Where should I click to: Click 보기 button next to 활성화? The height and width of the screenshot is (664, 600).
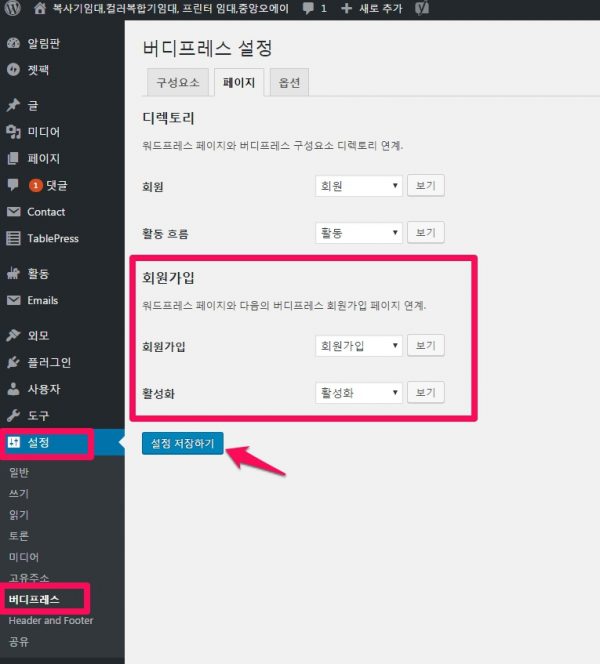click(x=425, y=392)
